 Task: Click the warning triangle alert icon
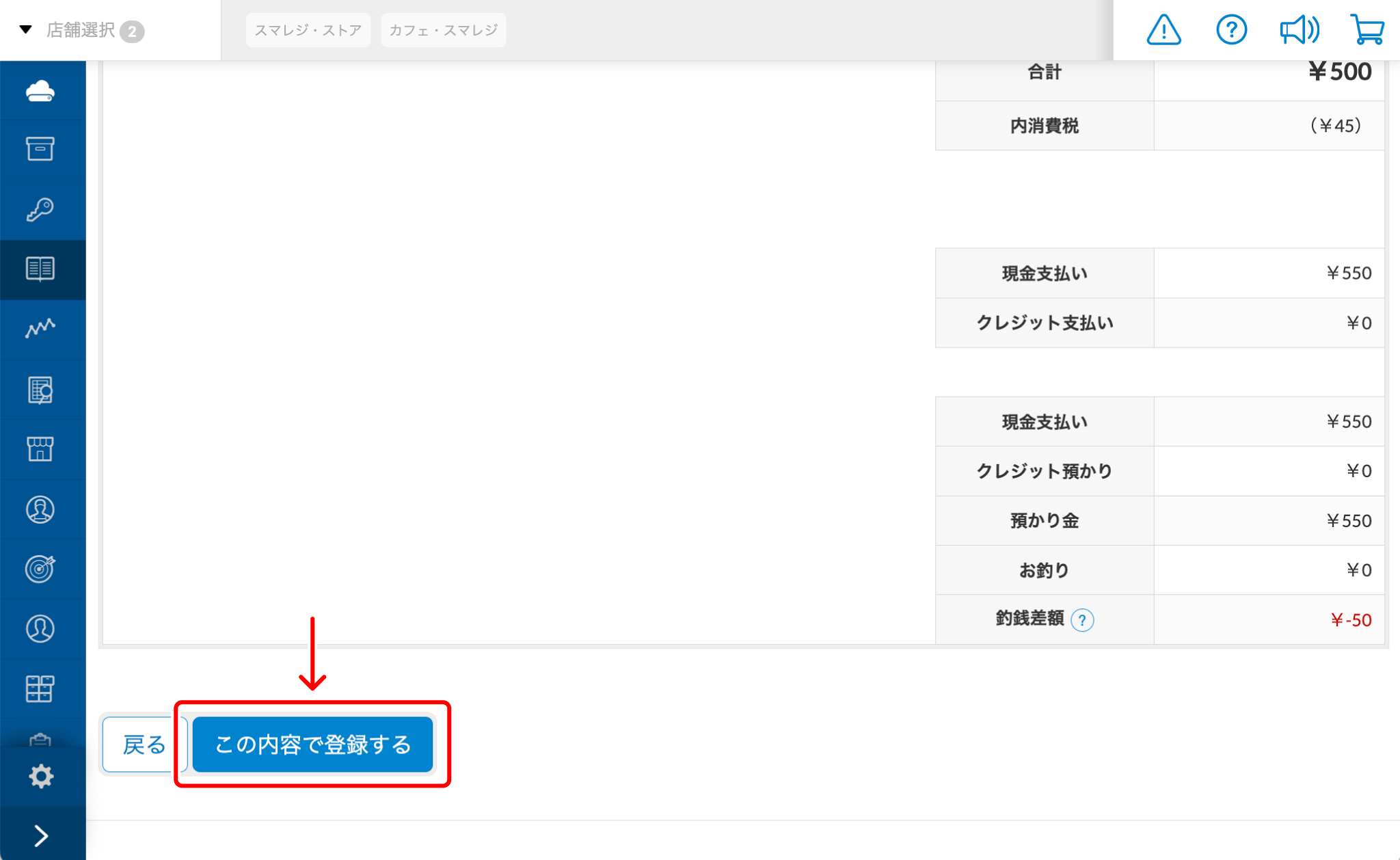(1163, 30)
